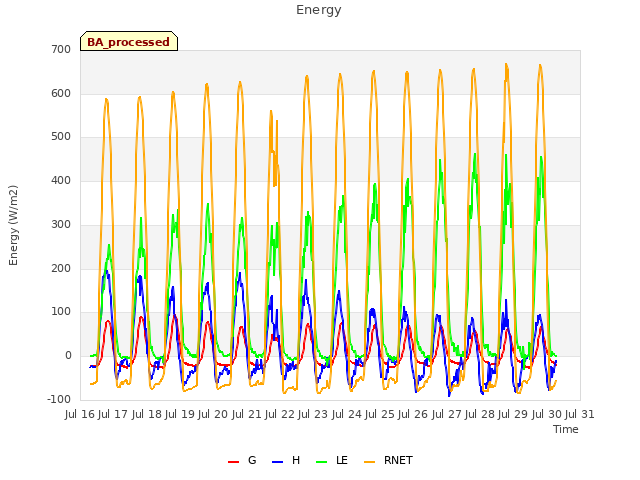Select the G legend label
Screen dimensions: 640x480
tap(252, 460)
